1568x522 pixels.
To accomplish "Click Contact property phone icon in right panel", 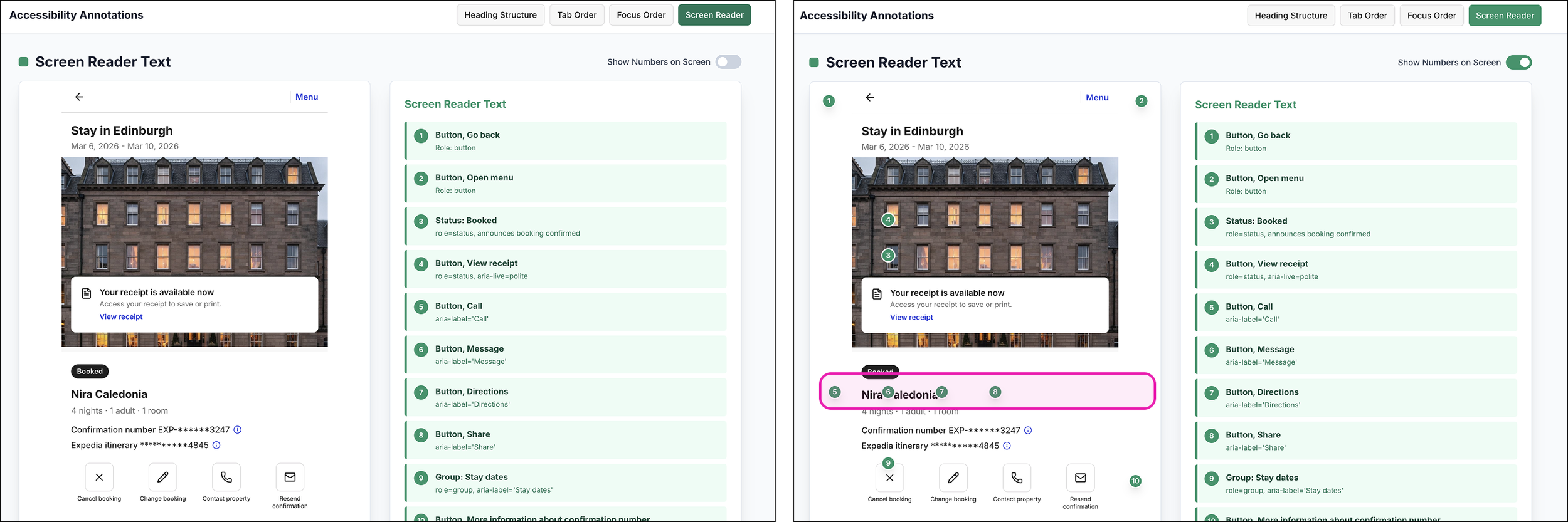I will (1017, 478).
